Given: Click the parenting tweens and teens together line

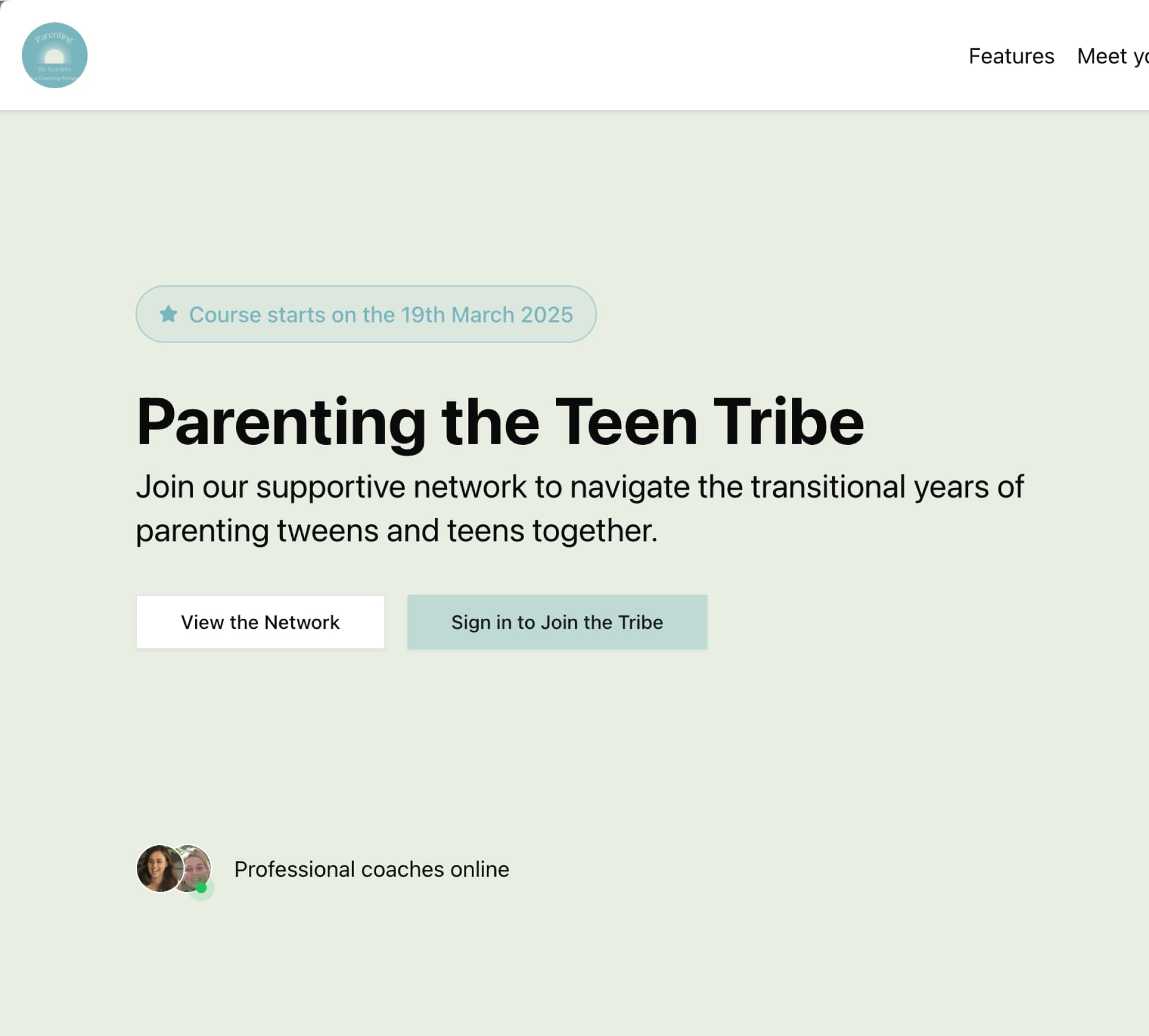Looking at the screenshot, I should coord(397,531).
